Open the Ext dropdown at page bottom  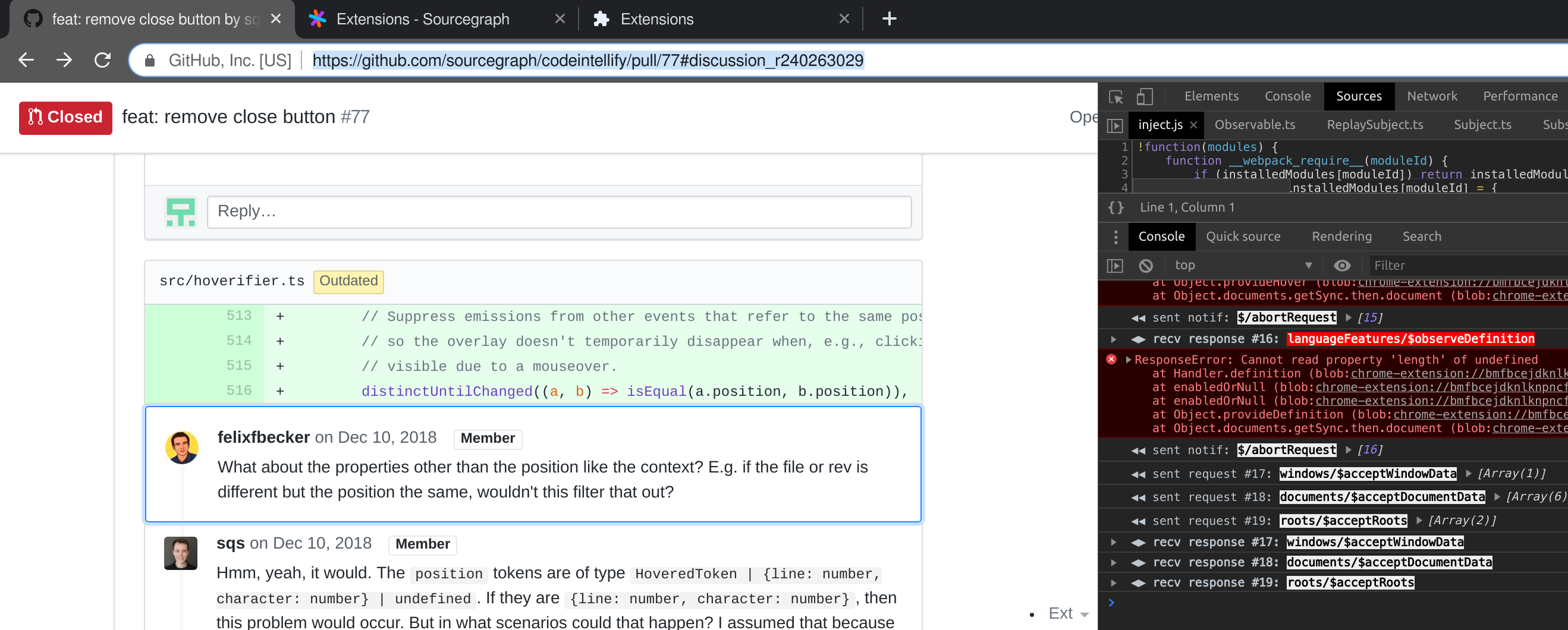pos(1068,613)
